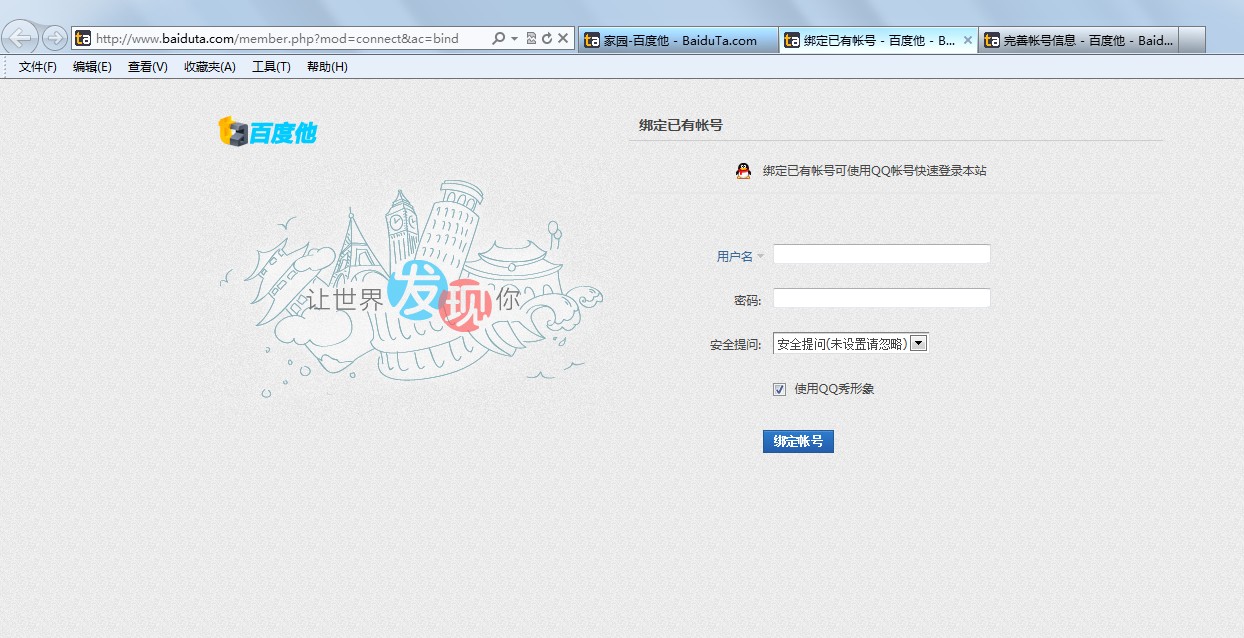This screenshot has width=1244, height=638.
Task: Click the Stop loading X icon in the address bar
Action: (x=563, y=39)
